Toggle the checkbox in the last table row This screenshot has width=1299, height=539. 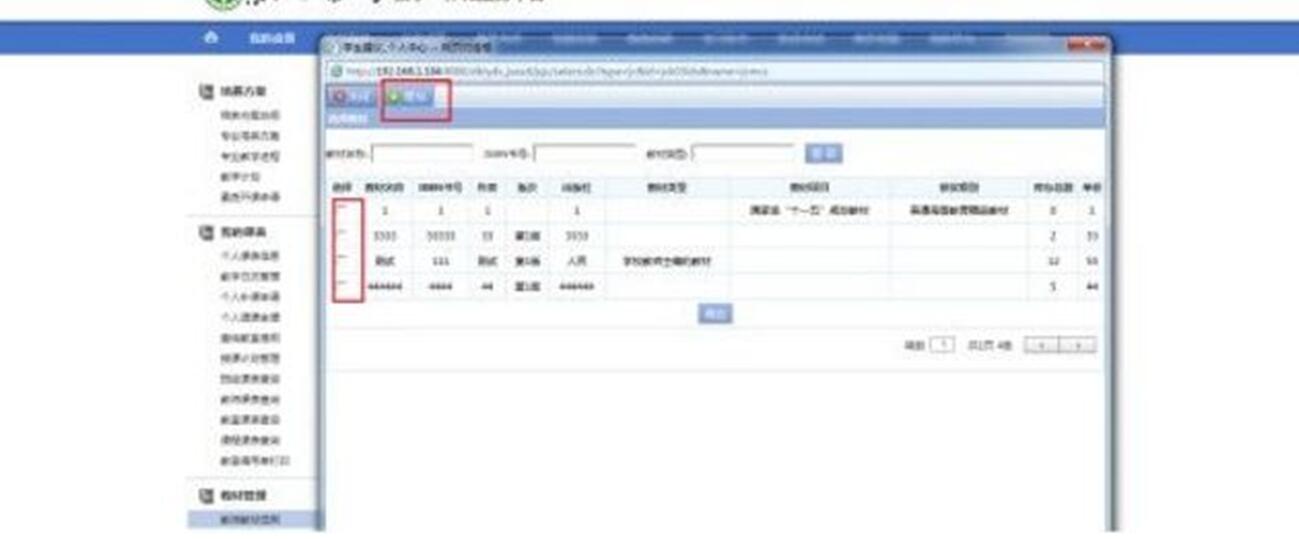[342, 287]
